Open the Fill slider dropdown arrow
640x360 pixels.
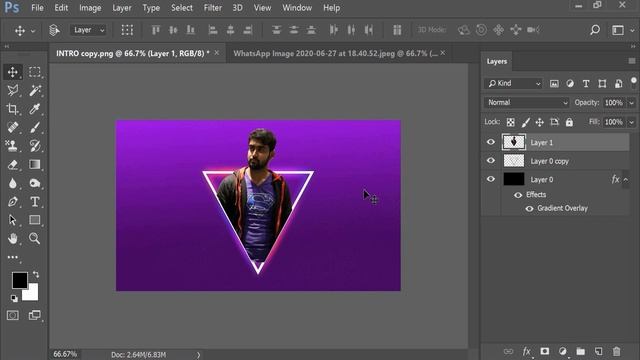click(631, 122)
